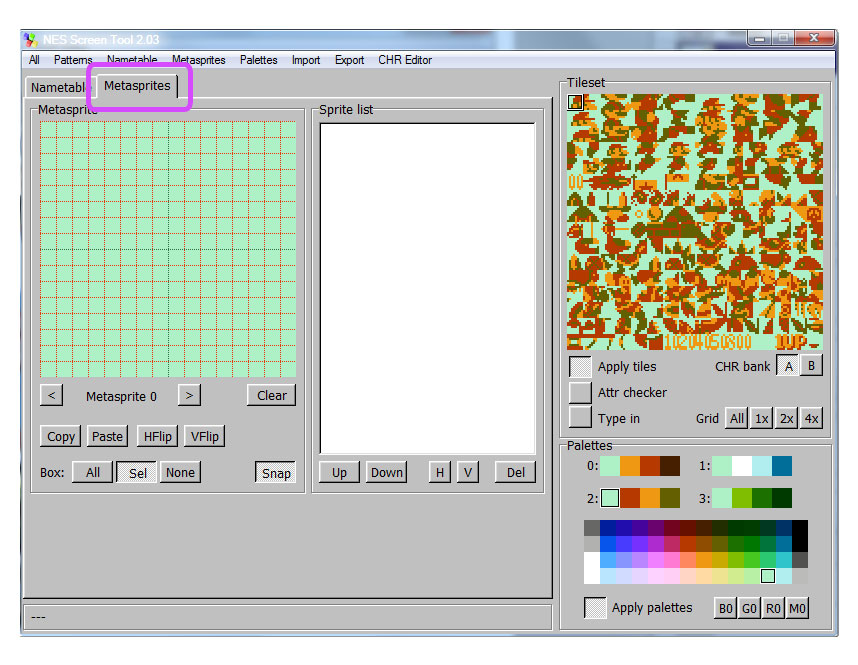This screenshot has height=665, width=858.
Task: Open the Palettes menu
Action: [258, 60]
